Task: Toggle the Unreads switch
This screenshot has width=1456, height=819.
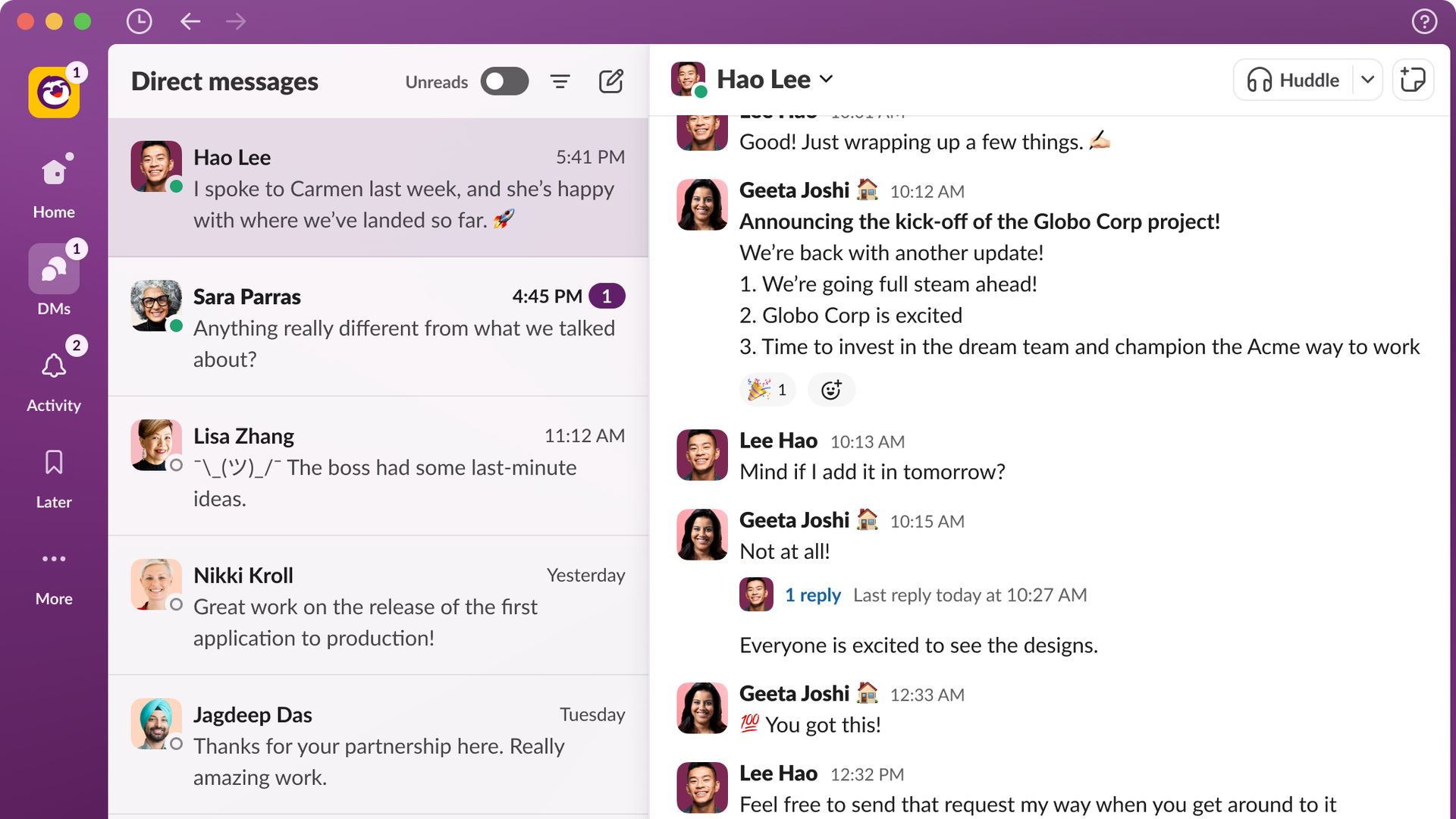Action: click(x=504, y=81)
